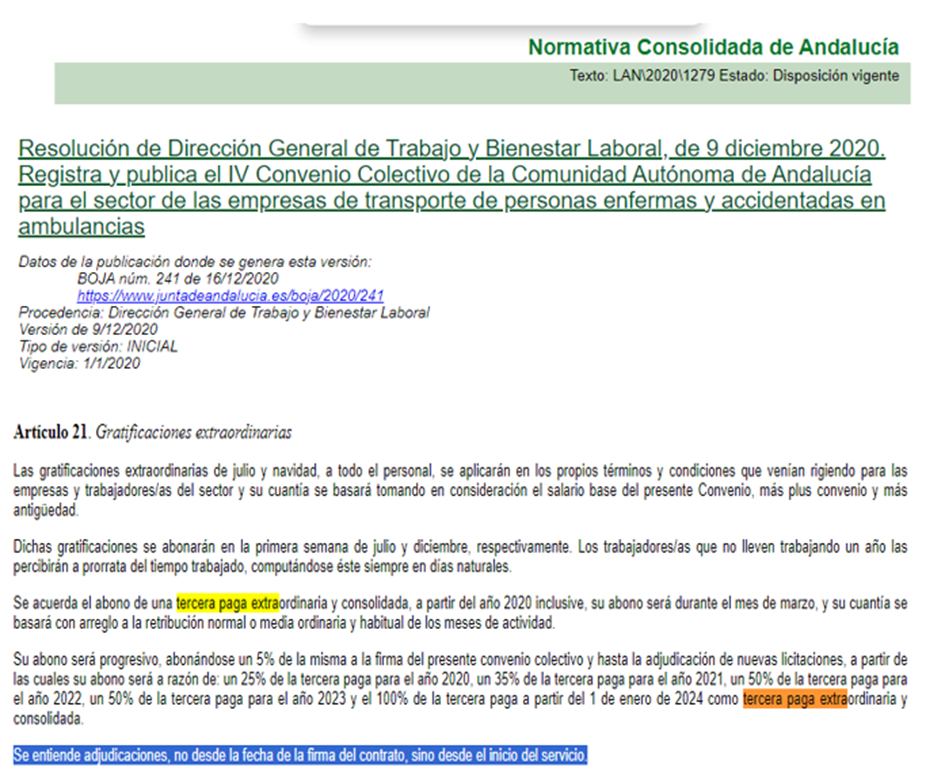This screenshot has width=945, height=779.
Task: Click the word 'ambulancias' in the title link
Action: 81,227
